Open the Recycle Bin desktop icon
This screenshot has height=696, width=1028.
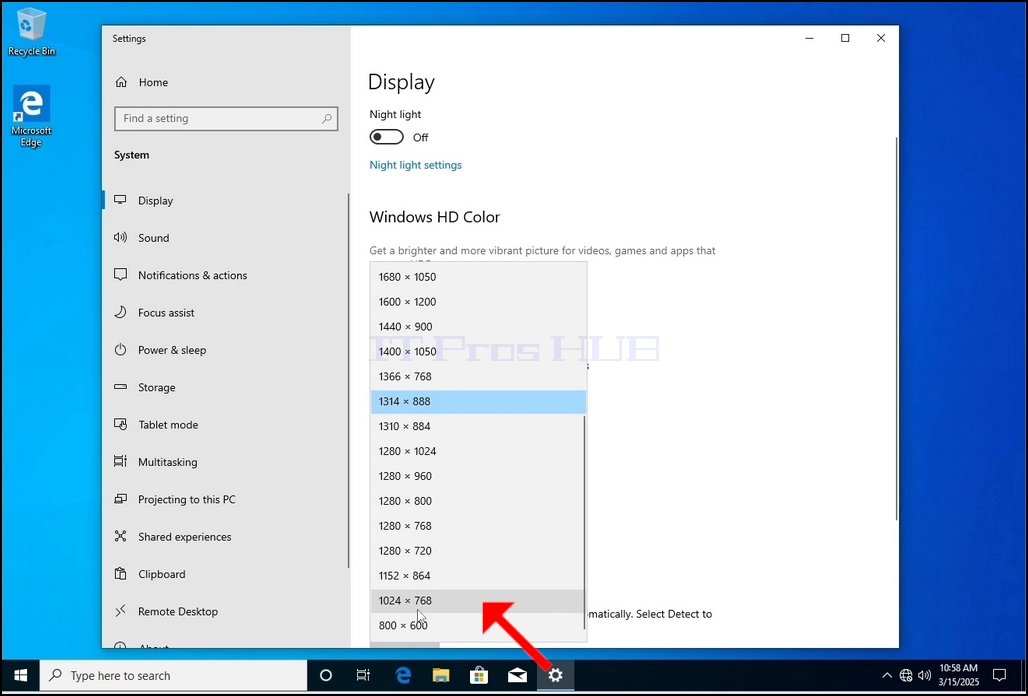tap(31, 32)
